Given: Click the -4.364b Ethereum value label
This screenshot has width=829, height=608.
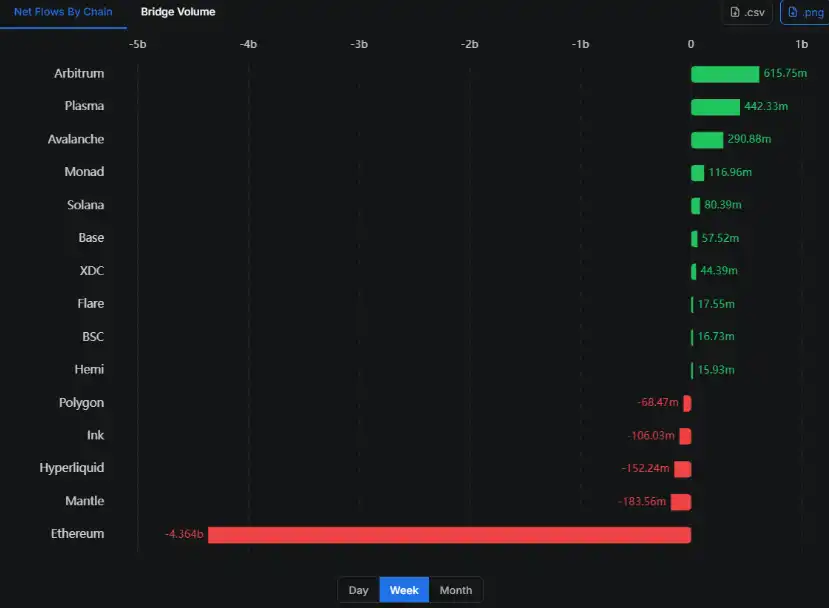Looking at the screenshot, I should click(x=184, y=535).
